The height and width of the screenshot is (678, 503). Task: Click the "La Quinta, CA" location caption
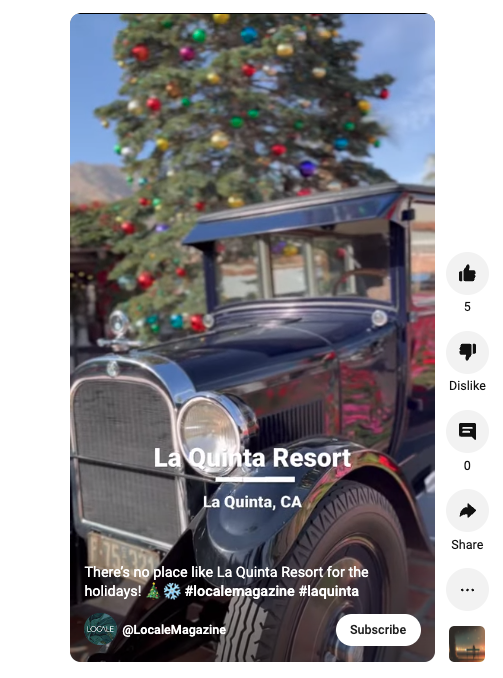pos(252,502)
